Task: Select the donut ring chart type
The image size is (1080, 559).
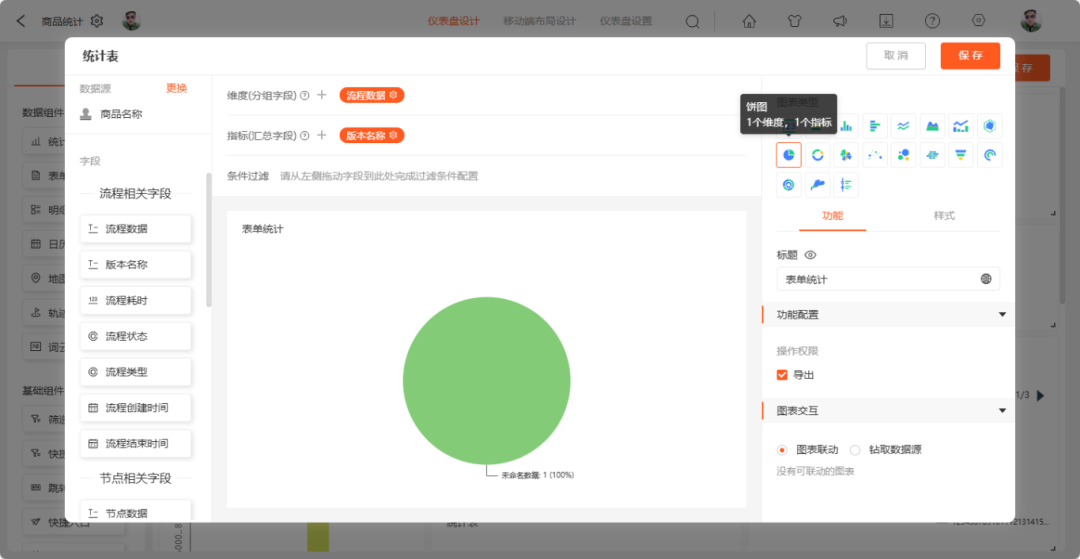Action: (818, 155)
